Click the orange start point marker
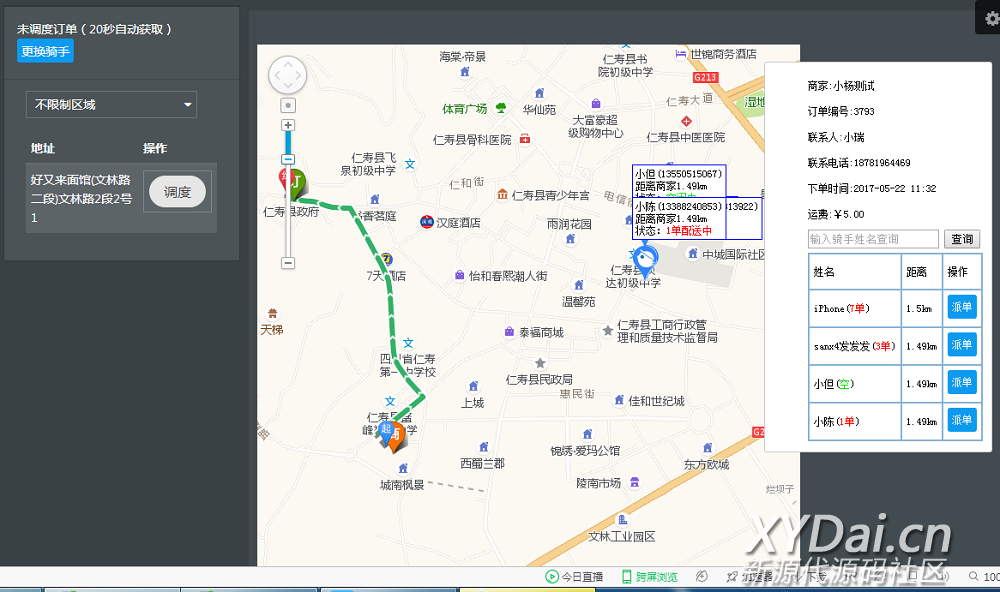This screenshot has width=1000, height=592. (397, 434)
